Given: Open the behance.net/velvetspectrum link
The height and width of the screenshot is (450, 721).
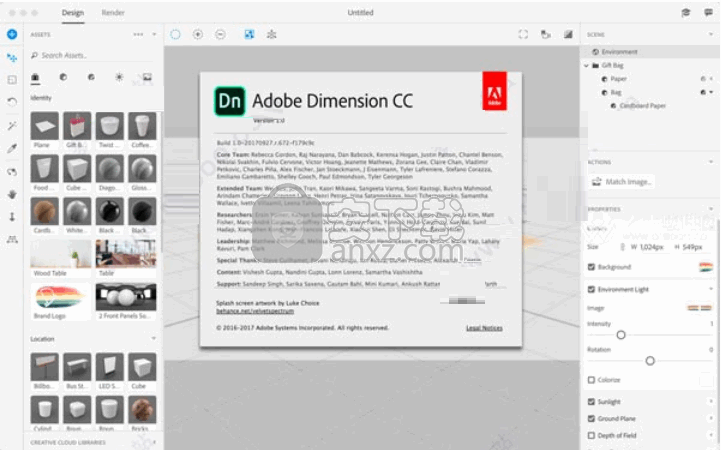Looking at the screenshot, I should coord(255,311).
